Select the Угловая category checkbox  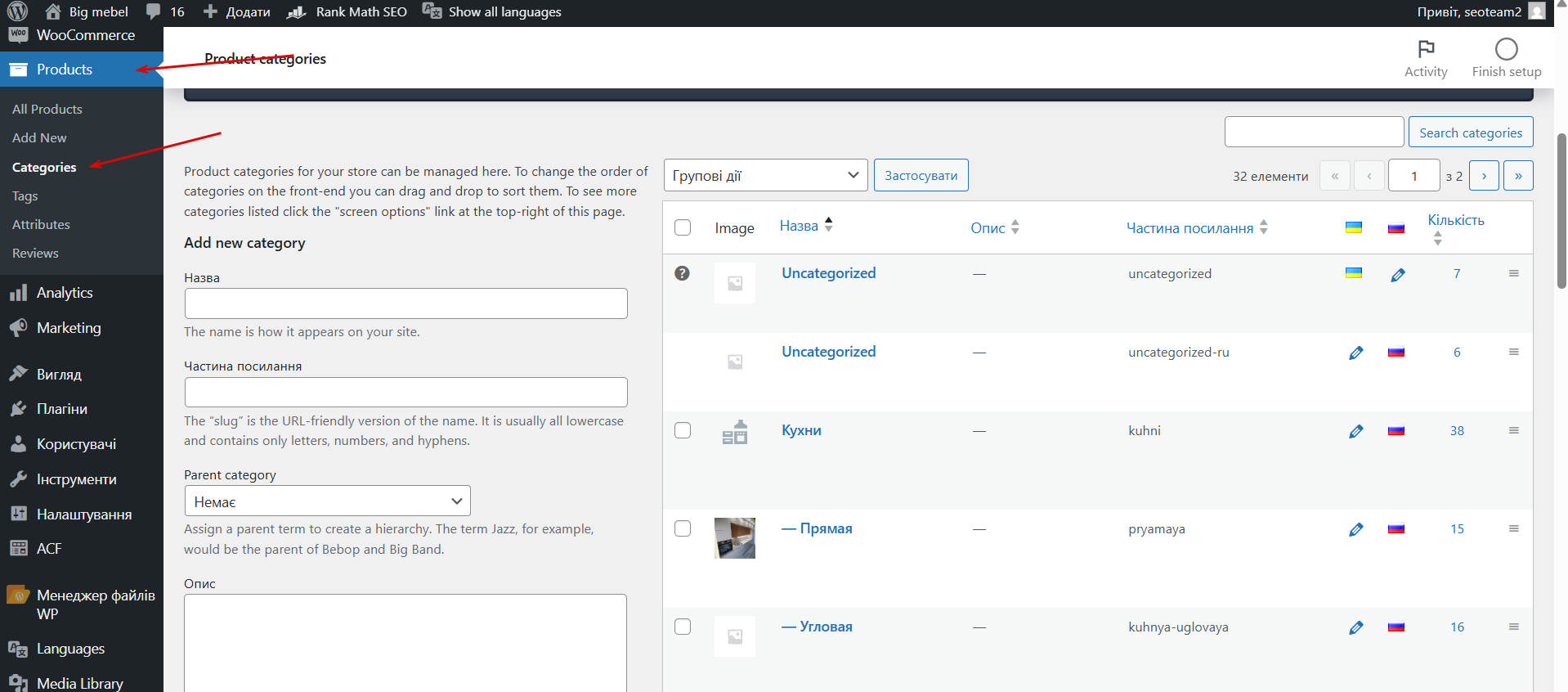click(x=683, y=627)
